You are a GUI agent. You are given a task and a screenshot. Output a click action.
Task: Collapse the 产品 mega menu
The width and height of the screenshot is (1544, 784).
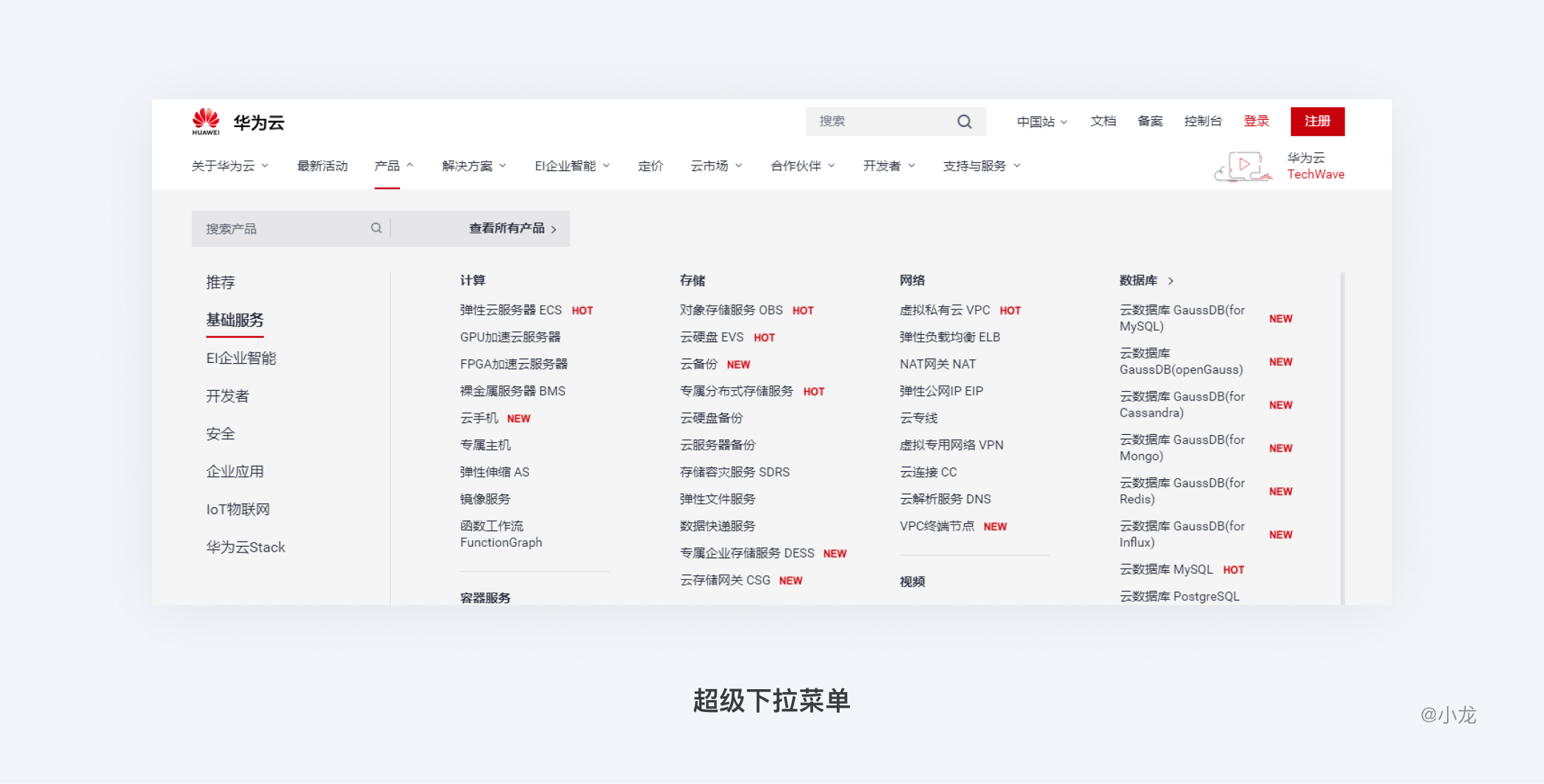[393, 166]
